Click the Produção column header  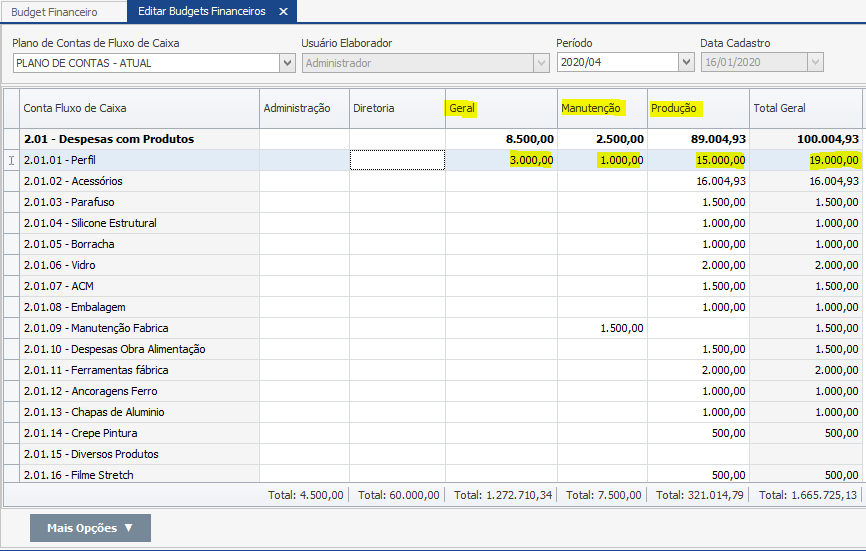(698, 108)
